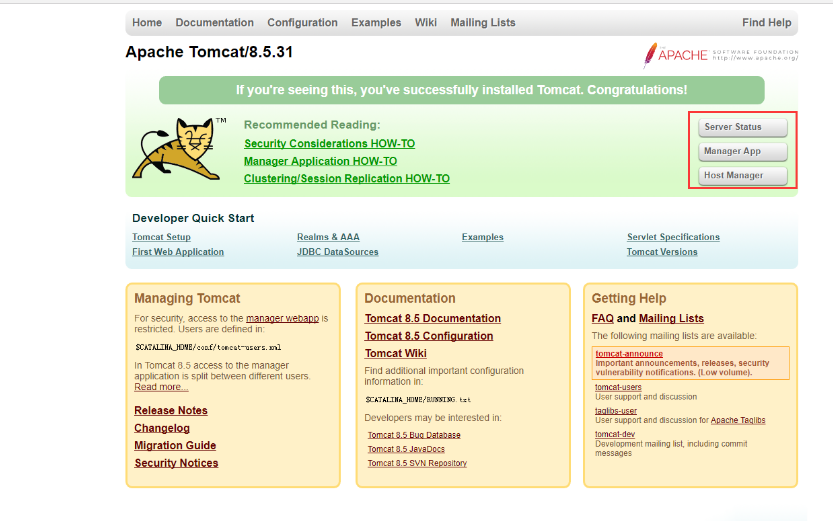This screenshot has height=521, width=833.
Task: Click the Apache Software Foundation feather logo
Action: [720, 55]
